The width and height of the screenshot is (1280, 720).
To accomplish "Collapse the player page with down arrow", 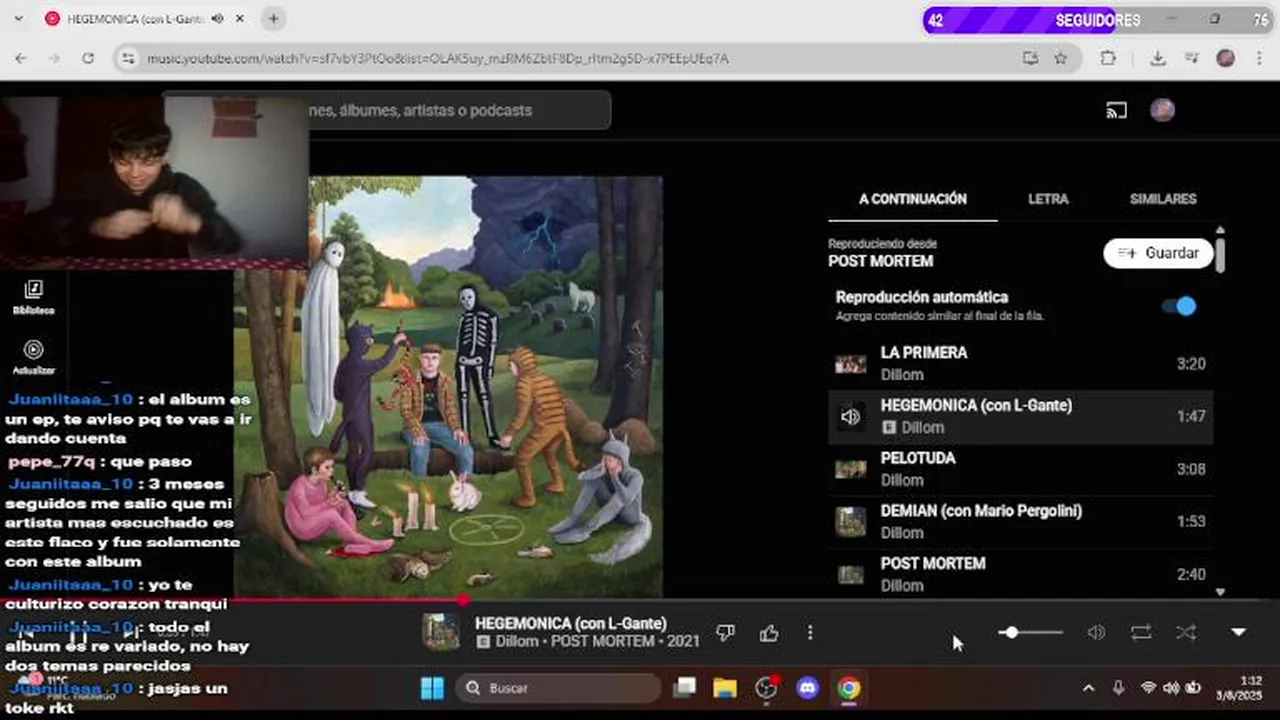I will (1239, 632).
